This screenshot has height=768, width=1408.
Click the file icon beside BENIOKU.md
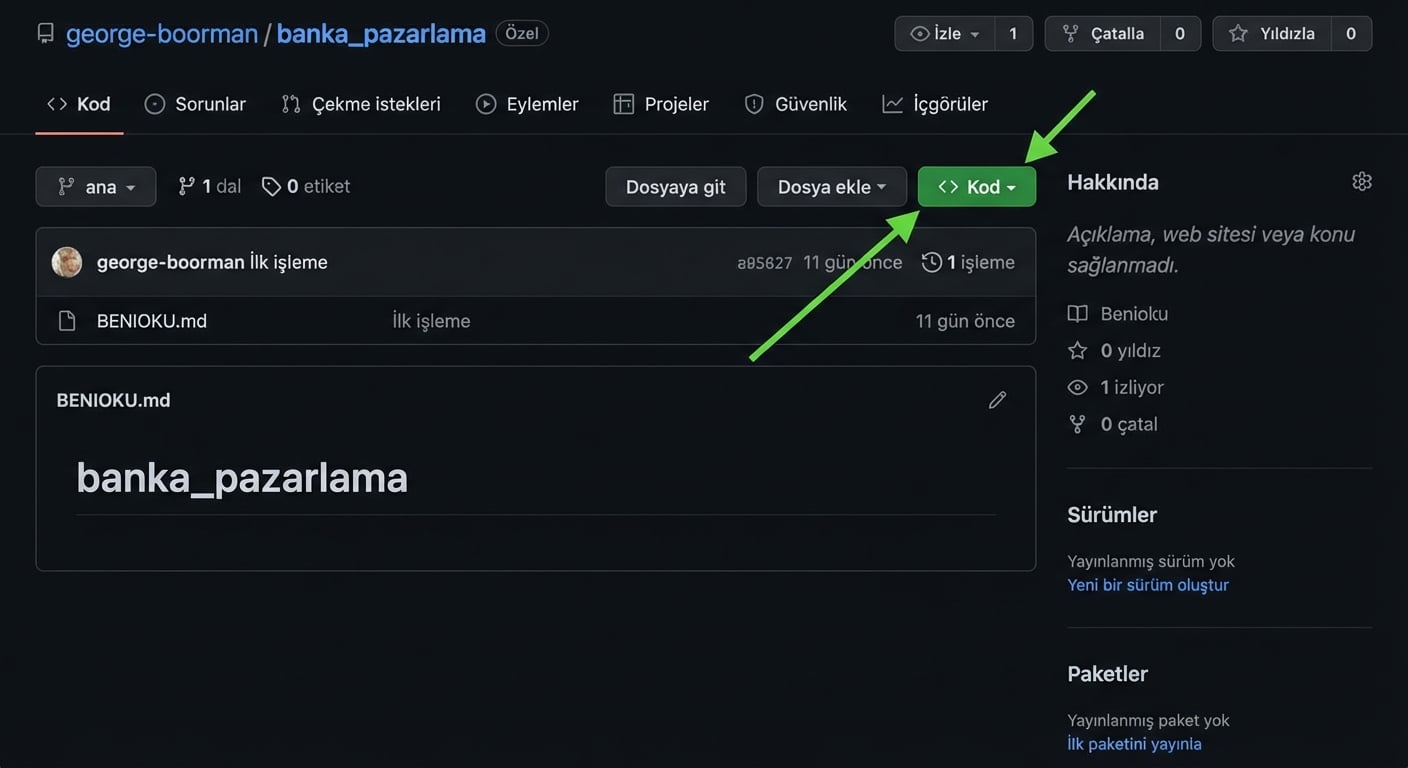pos(67,321)
